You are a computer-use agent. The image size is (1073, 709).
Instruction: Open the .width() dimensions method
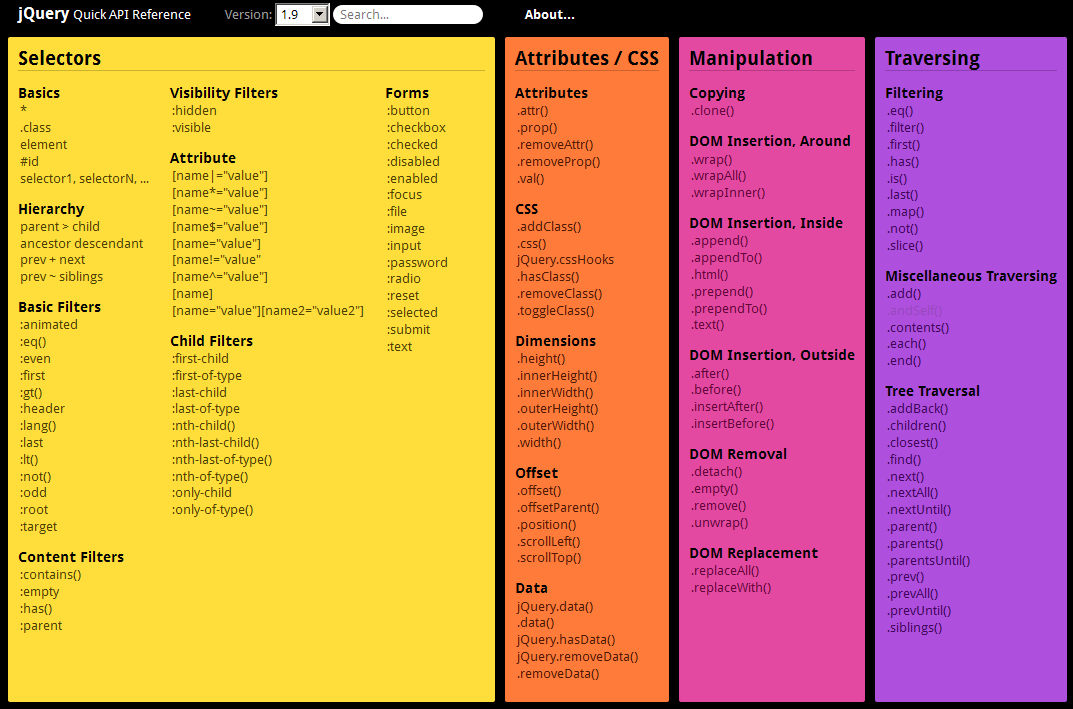coord(539,442)
